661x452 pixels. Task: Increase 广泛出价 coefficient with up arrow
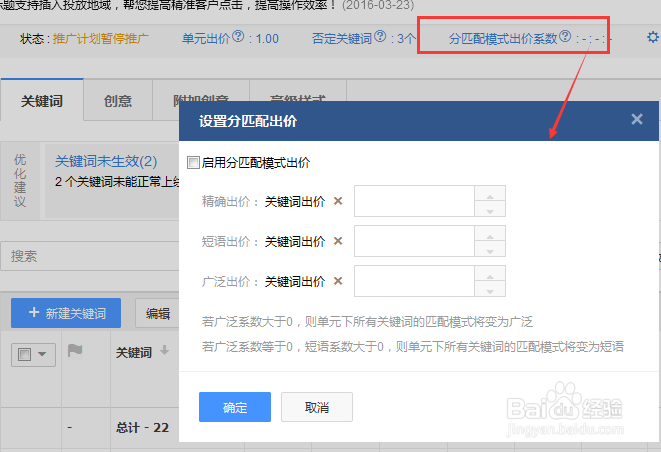490,274
